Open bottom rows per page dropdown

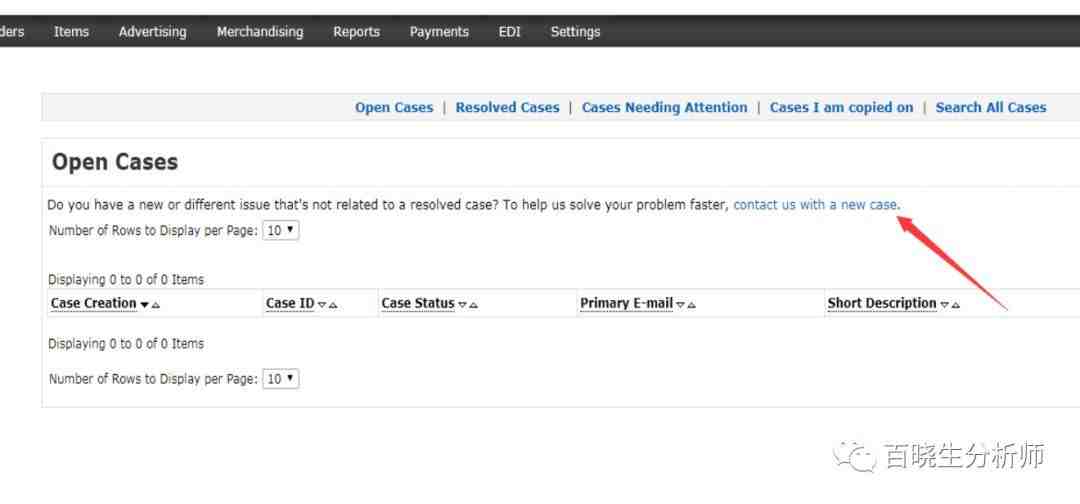point(281,379)
